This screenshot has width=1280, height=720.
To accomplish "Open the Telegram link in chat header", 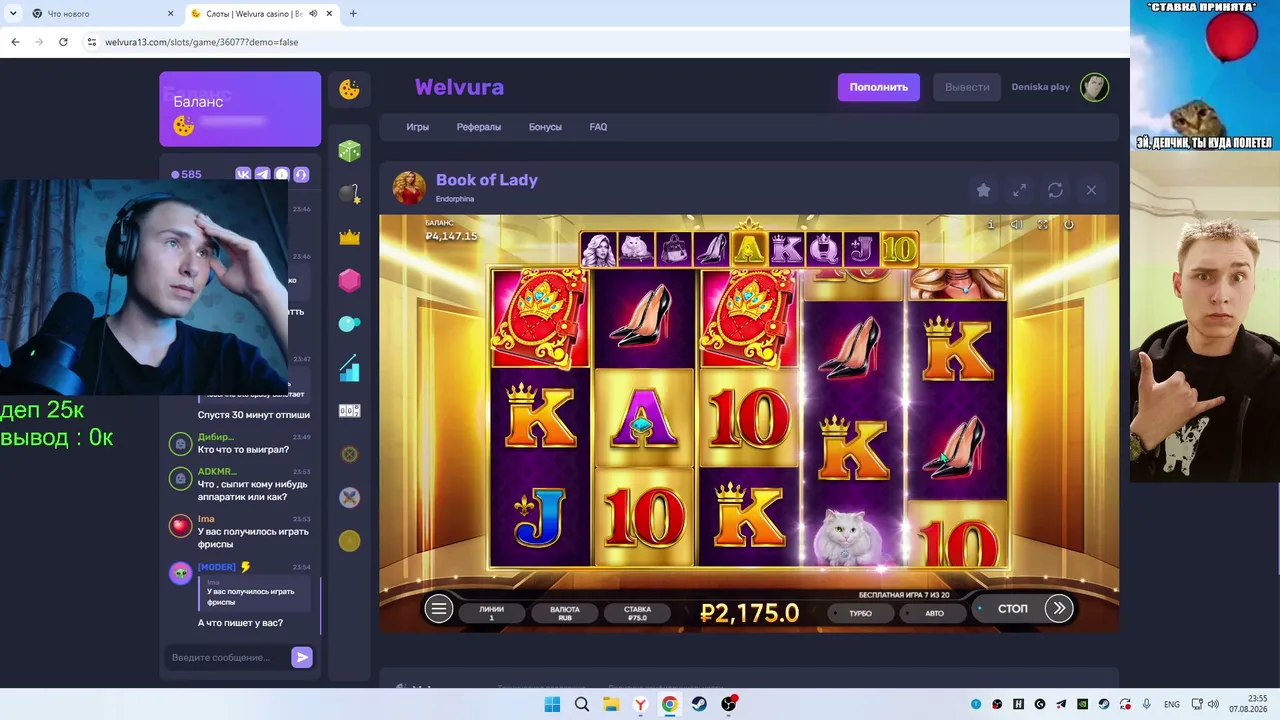I will pos(262,174).
